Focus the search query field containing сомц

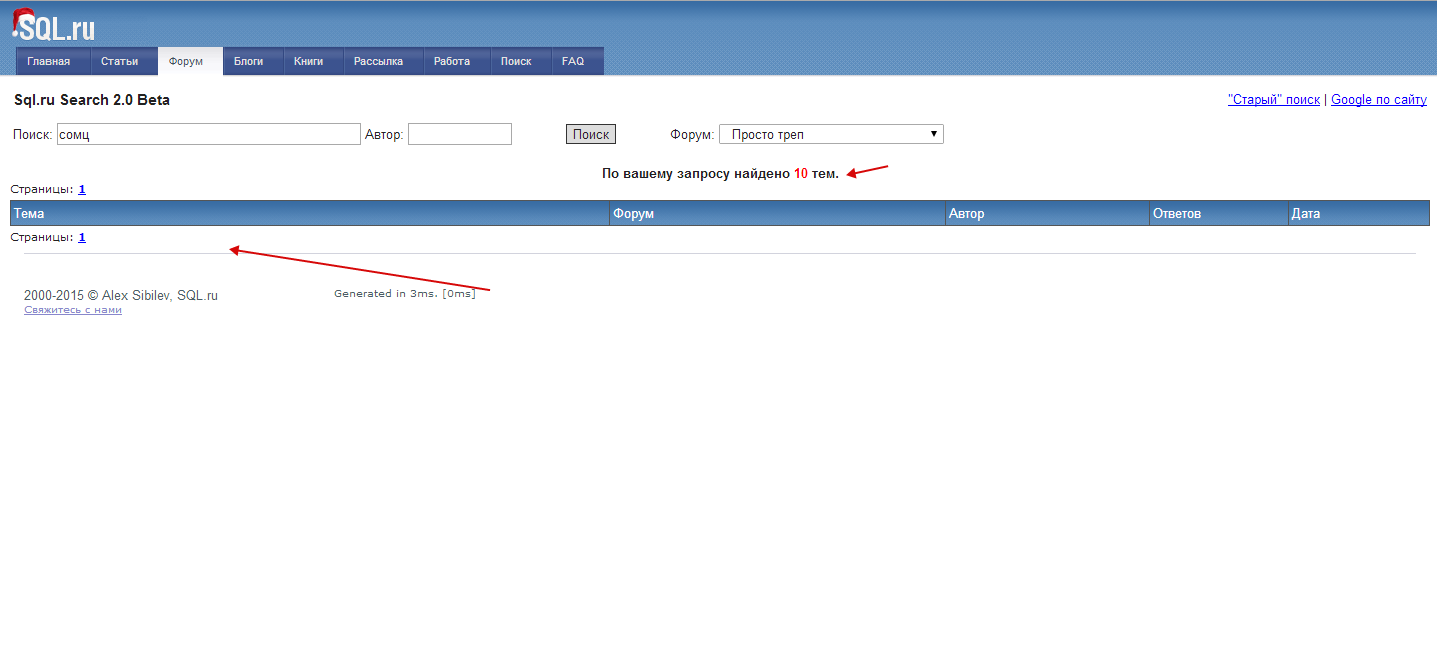(x=208, y=134)
